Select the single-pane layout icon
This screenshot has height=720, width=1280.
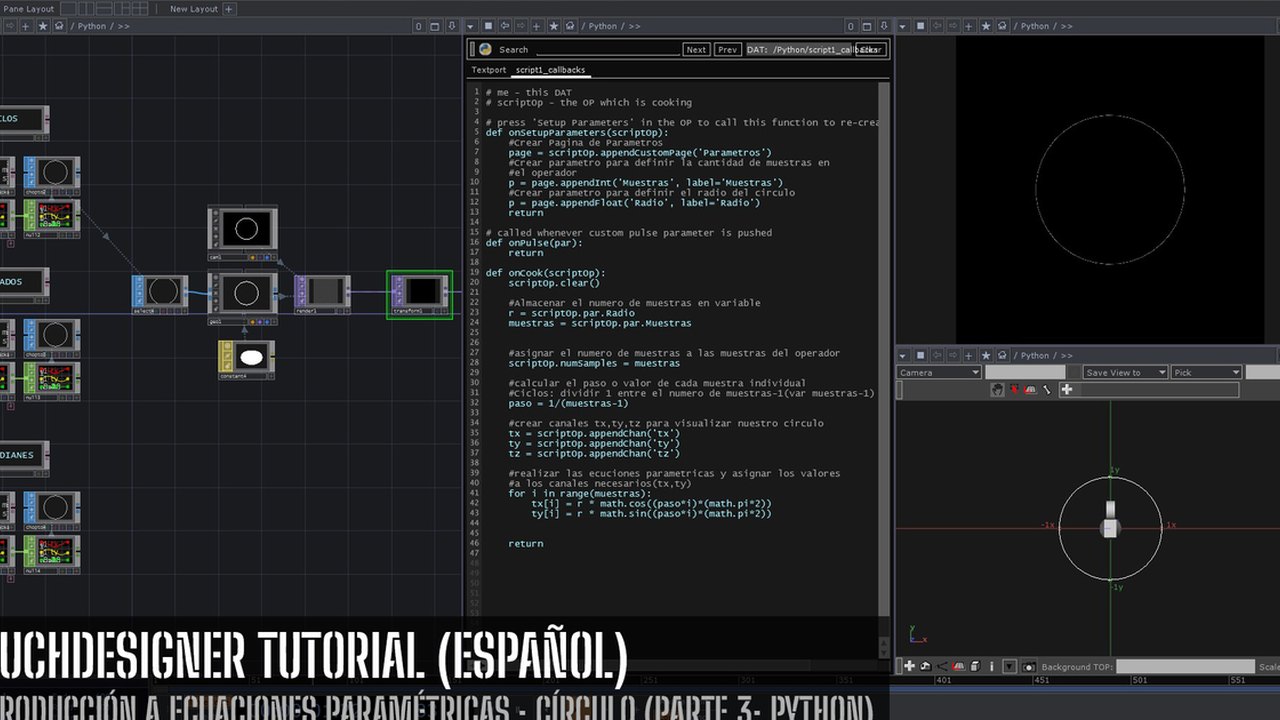68,9
